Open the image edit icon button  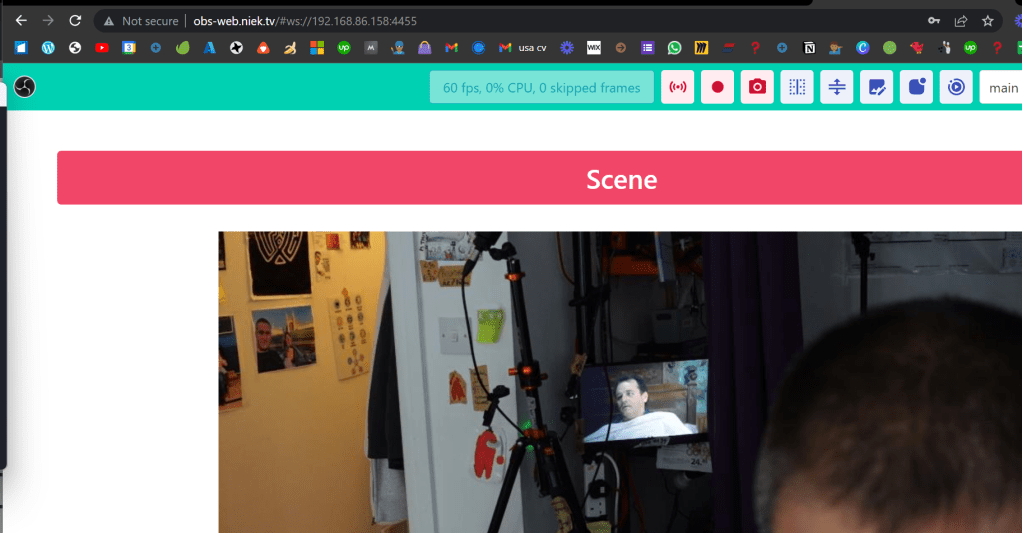pyautogui.click(x=877, y=87)
